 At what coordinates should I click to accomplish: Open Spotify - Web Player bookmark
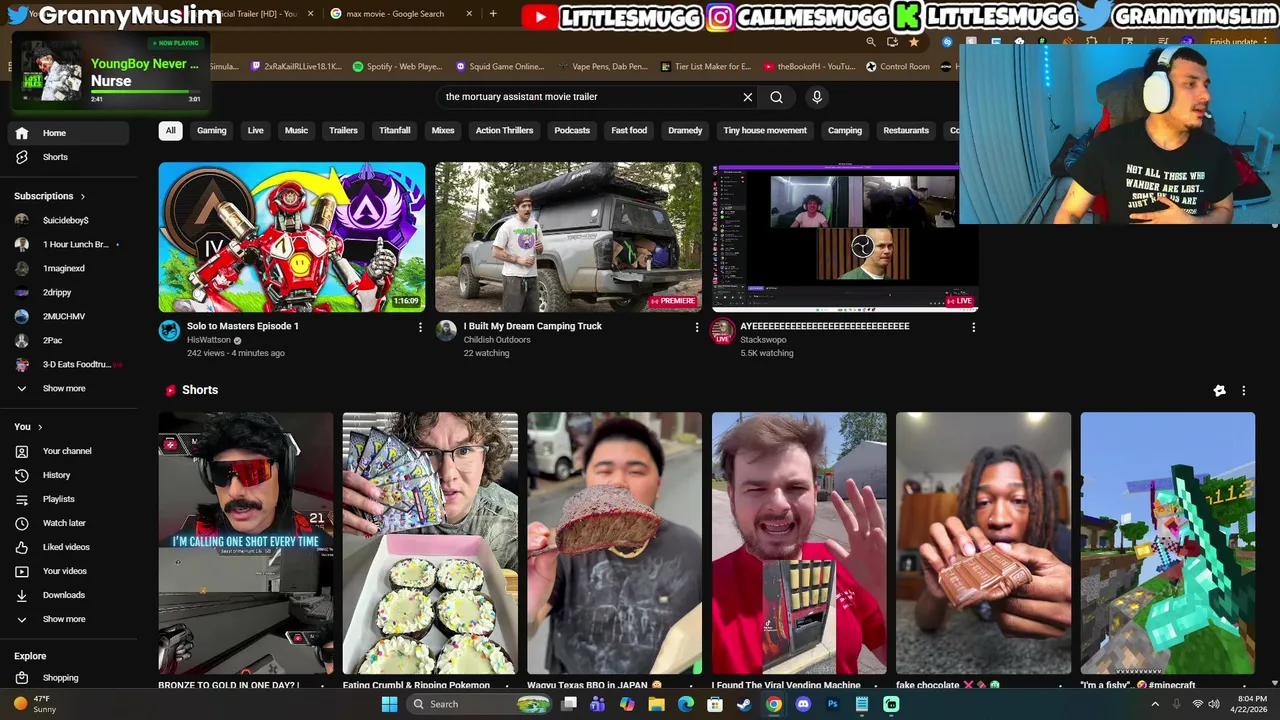(397, 67)
